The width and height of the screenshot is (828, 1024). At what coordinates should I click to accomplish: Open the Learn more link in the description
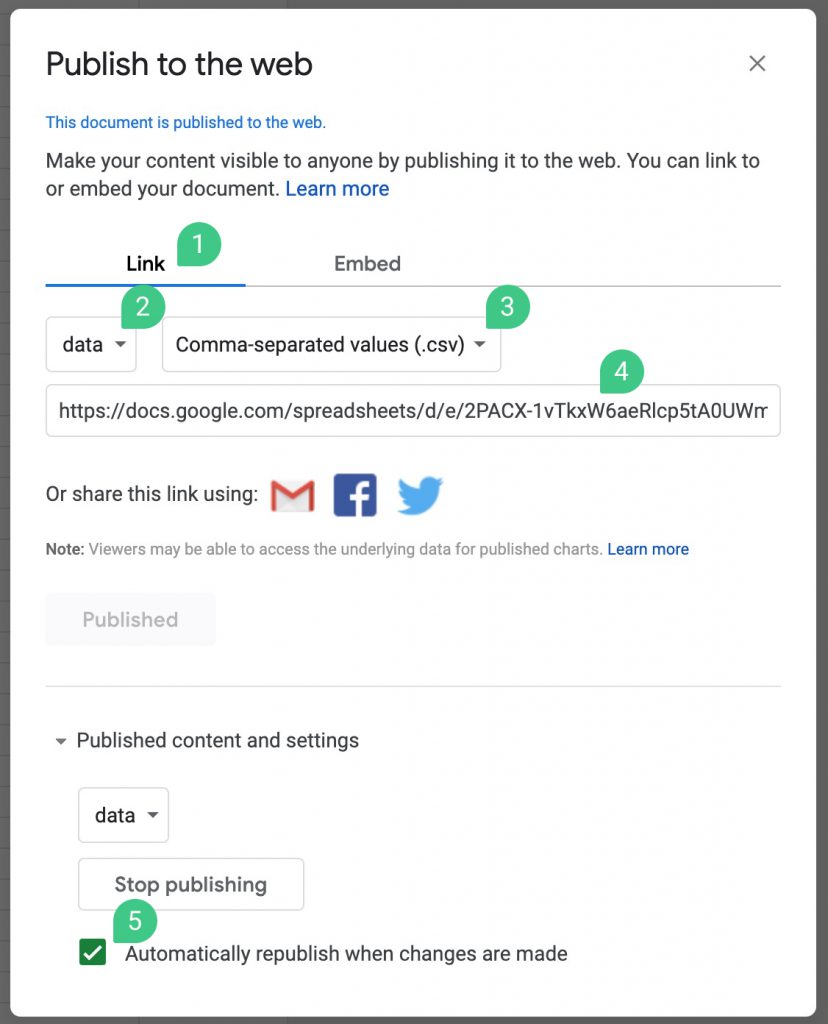(x=337, y=188)
